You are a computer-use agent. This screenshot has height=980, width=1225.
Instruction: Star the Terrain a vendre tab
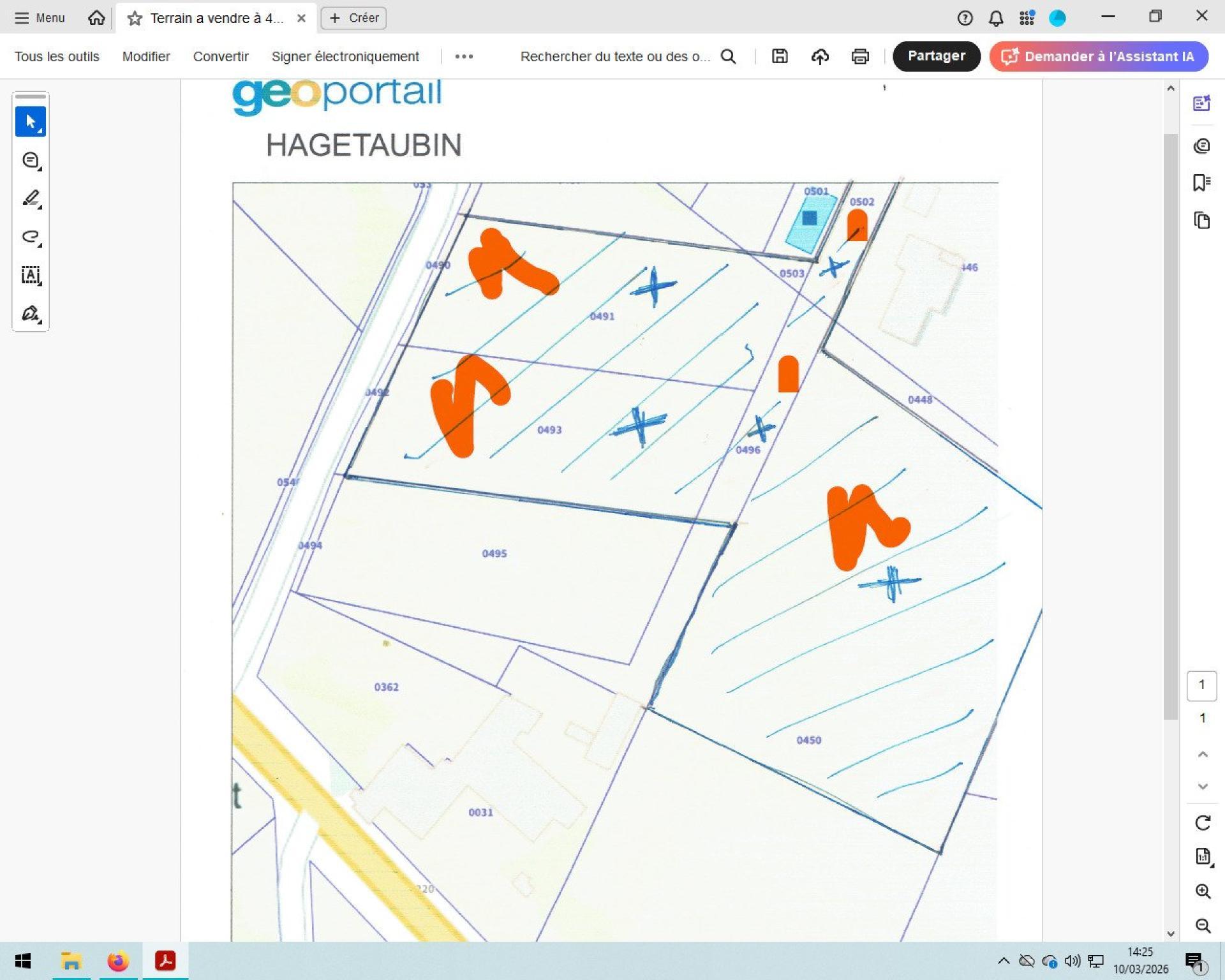(135, 18)
